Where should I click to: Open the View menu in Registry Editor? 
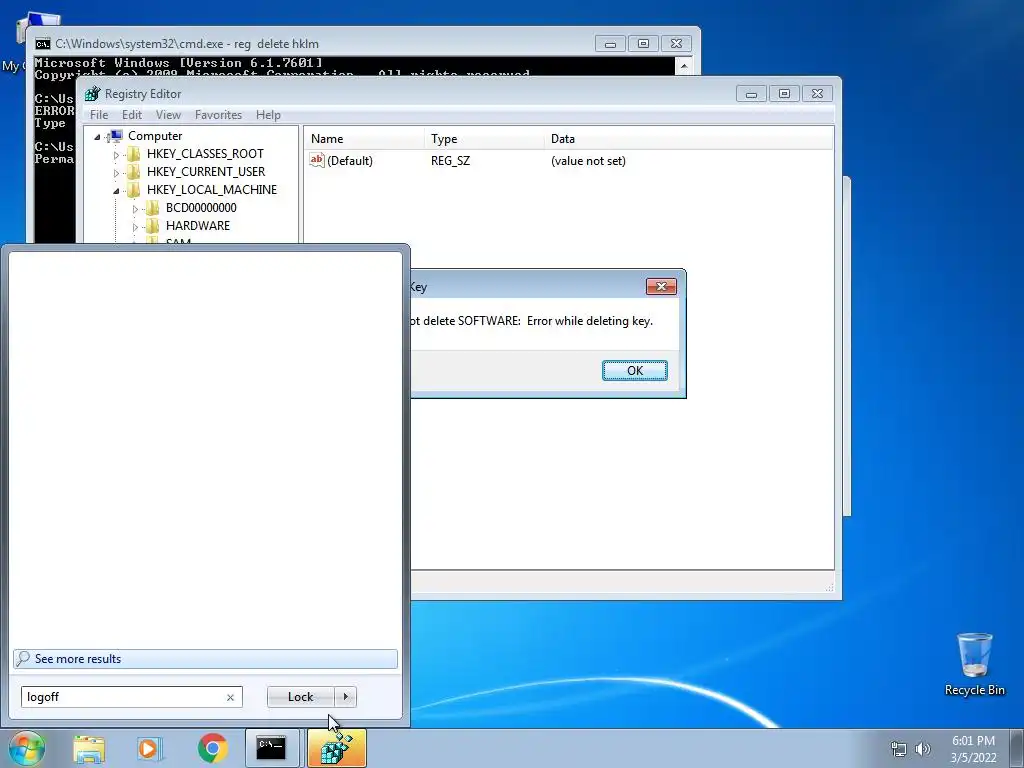168,115
